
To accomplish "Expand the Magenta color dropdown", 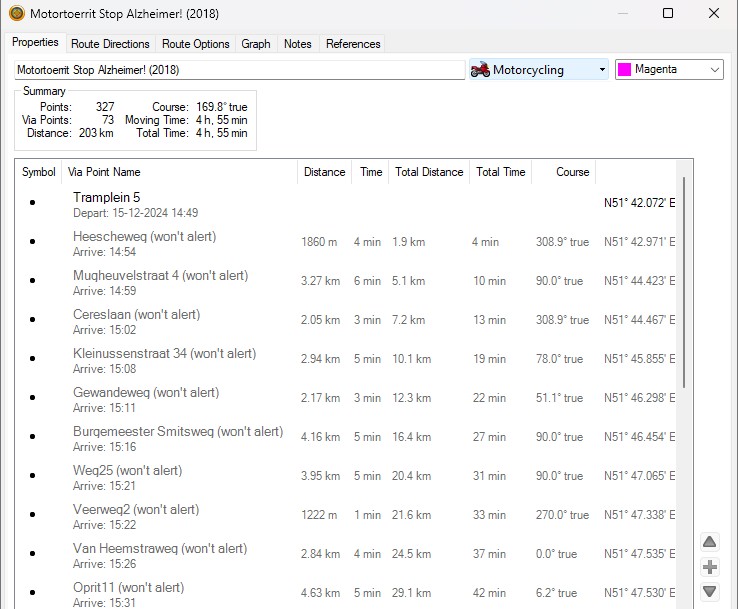I will (714, 70).
